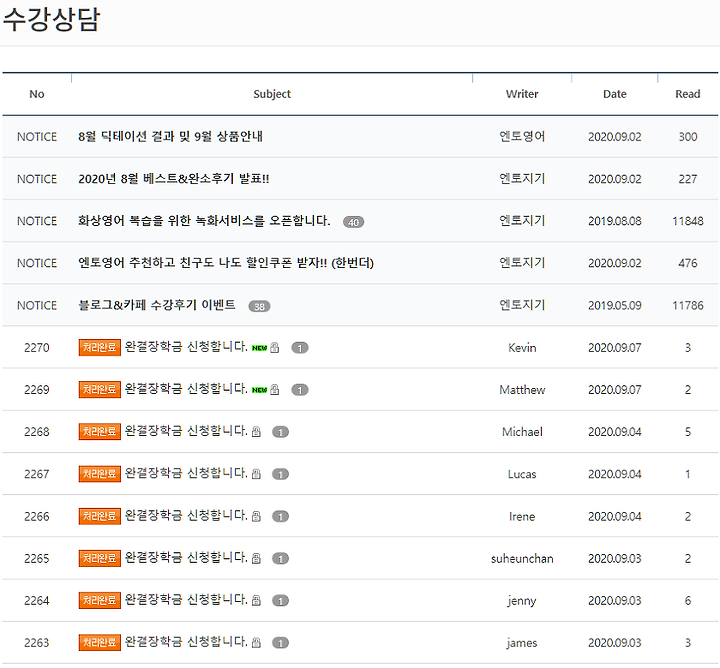Open notice 2020년 8월 베스트&완소후기 발표!!
720x668 pixels.
coord(174,179)
